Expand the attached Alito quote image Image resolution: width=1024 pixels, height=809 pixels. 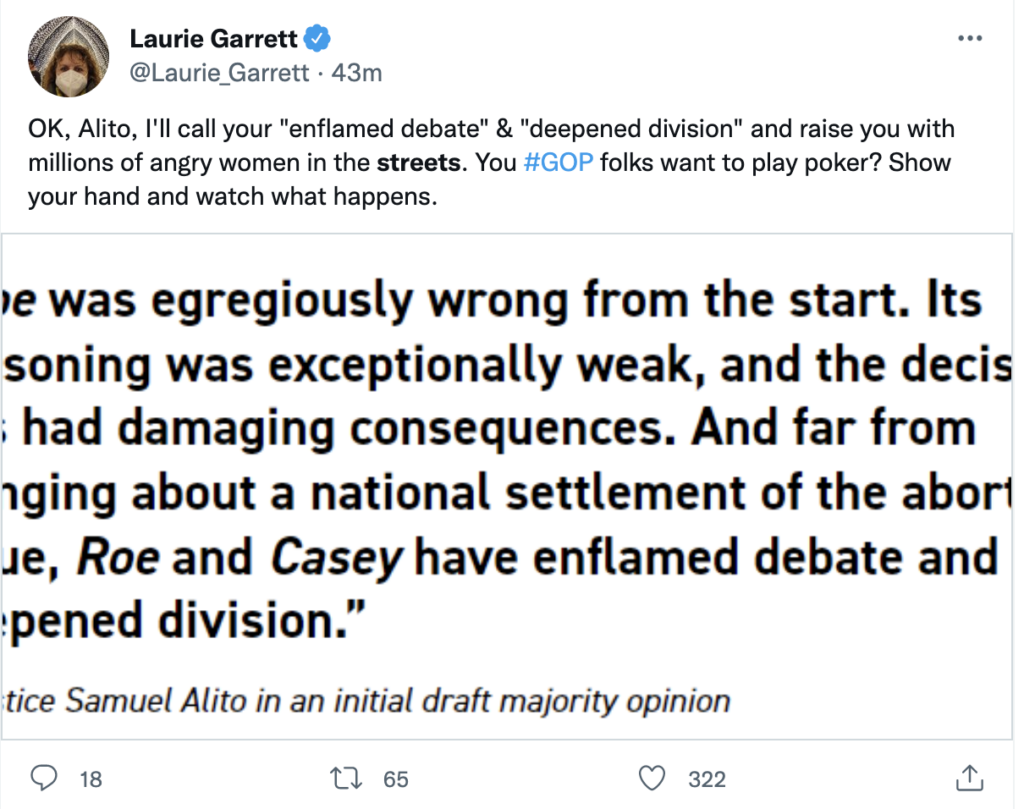tap(512, 485)
